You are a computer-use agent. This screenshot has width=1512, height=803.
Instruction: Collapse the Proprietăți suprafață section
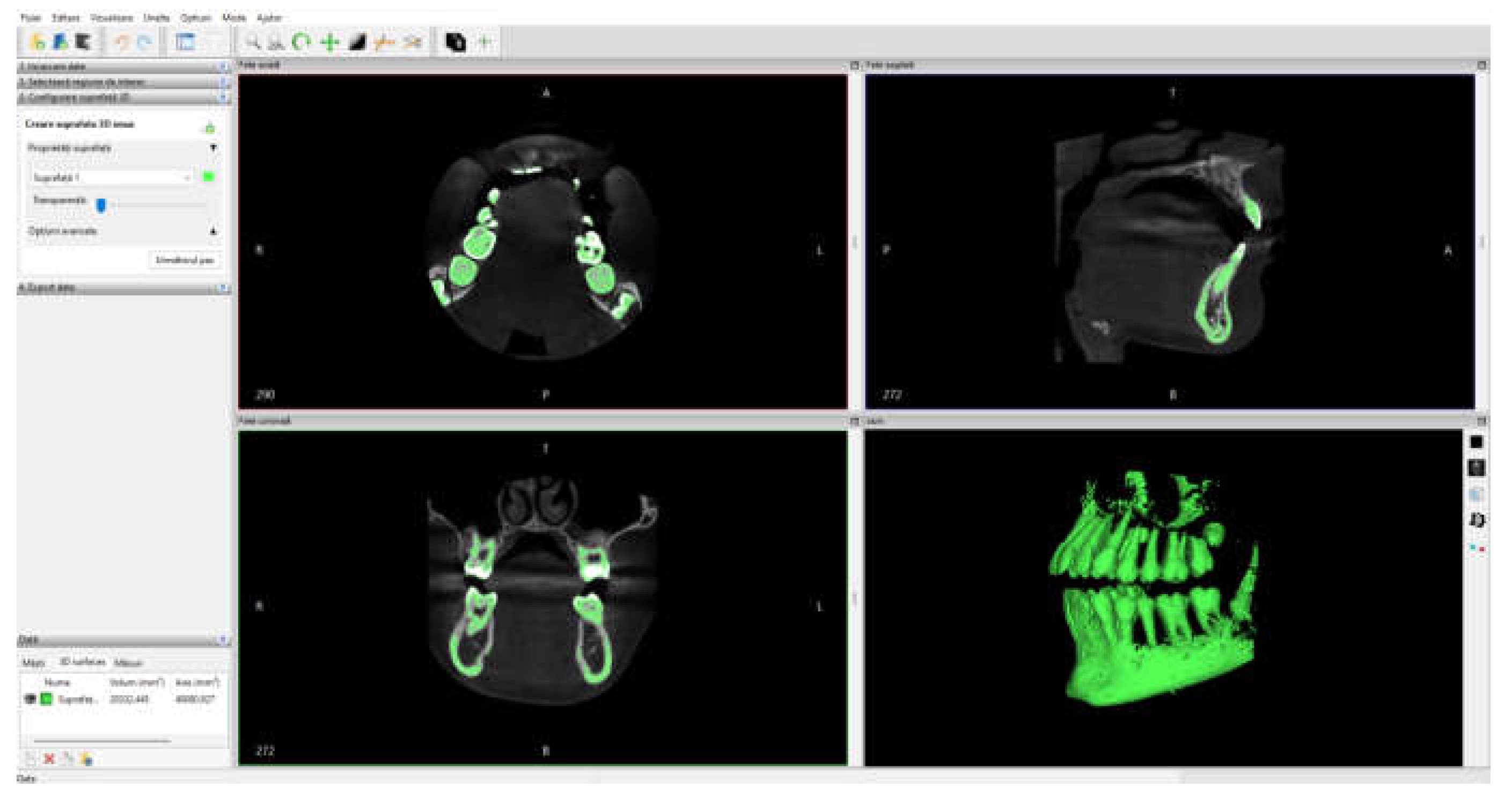click(x=213, y=148)
